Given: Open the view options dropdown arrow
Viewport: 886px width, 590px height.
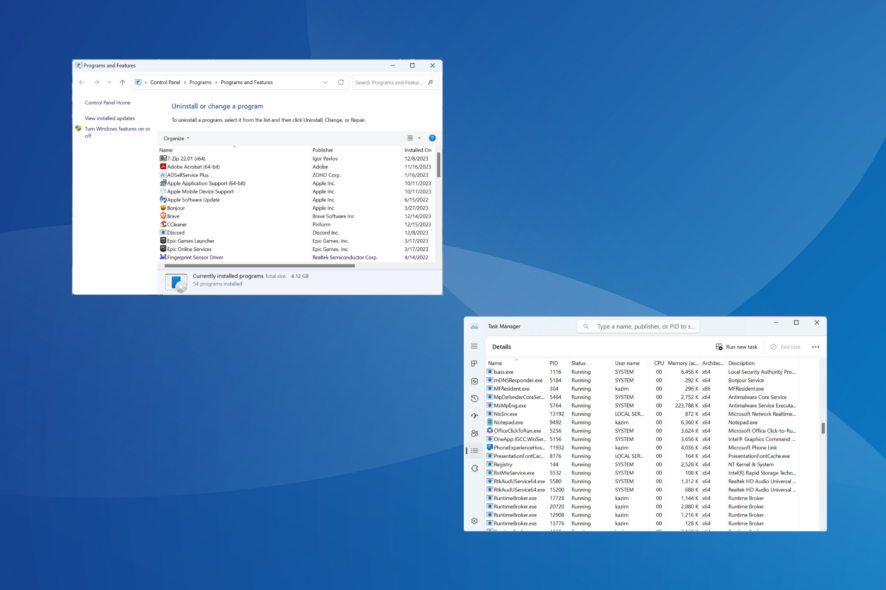Looking at the screenshot, I should [419, 138].
